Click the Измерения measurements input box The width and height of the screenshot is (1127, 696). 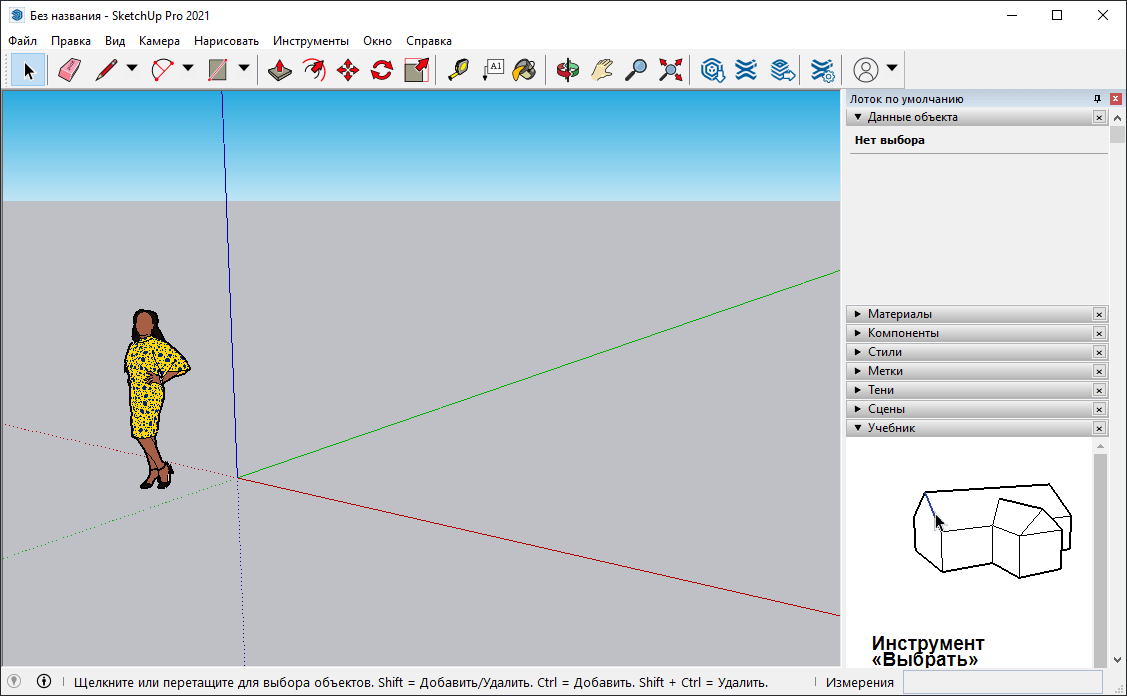click(x=1003, y=682)
